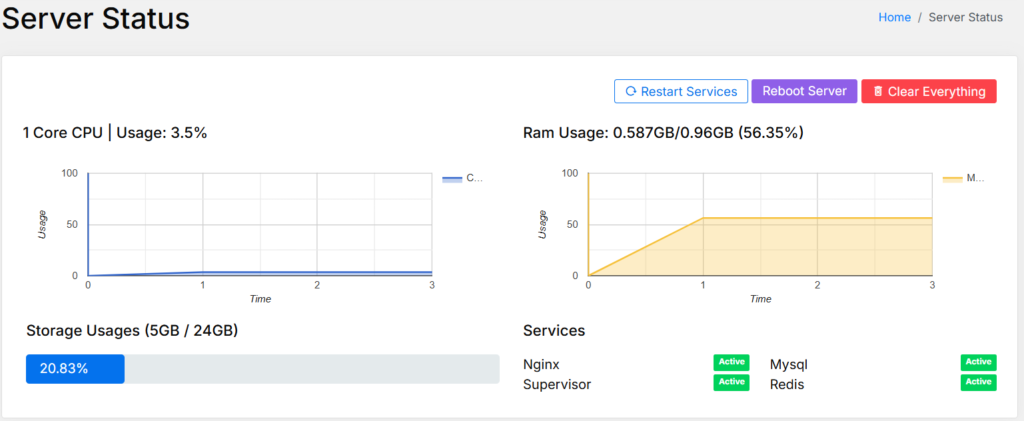
Task: Click the Active badge next to Supervisor
Action: tap(731, 382)
